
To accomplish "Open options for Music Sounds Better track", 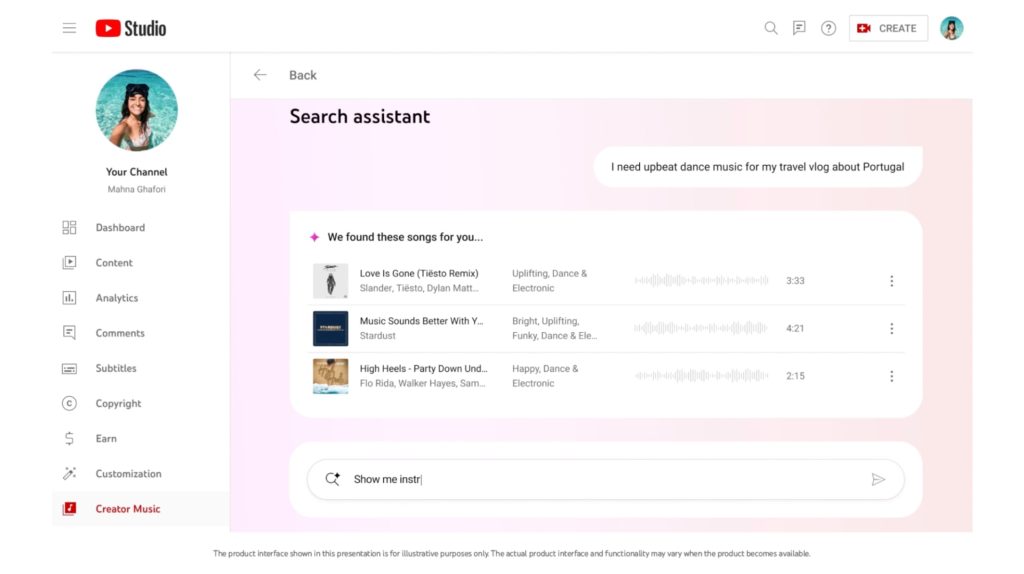I will click(x=891, y=328).
